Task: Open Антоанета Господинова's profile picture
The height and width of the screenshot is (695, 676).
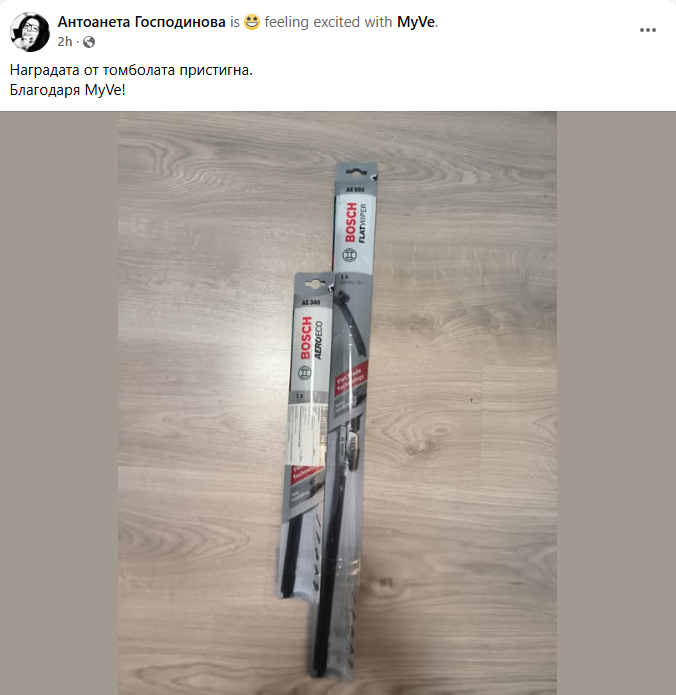Action: 30,32
